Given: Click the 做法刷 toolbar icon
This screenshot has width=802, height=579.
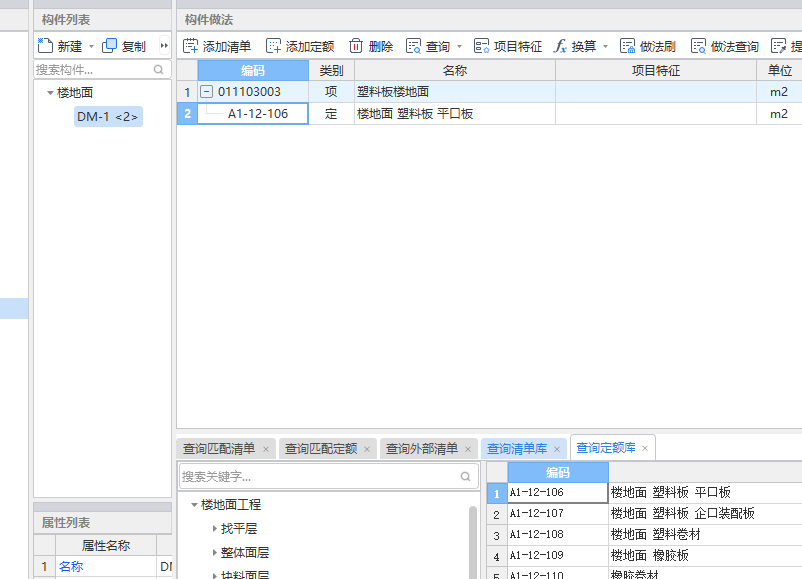Looking at the screenshot, I should pyautogui.click(x=628, y=46).
